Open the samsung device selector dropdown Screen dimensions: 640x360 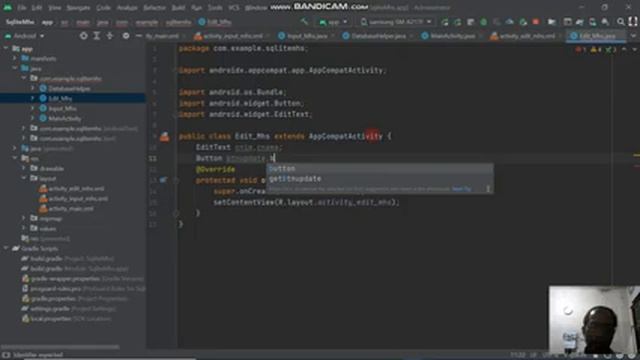(x=396, y=22)
